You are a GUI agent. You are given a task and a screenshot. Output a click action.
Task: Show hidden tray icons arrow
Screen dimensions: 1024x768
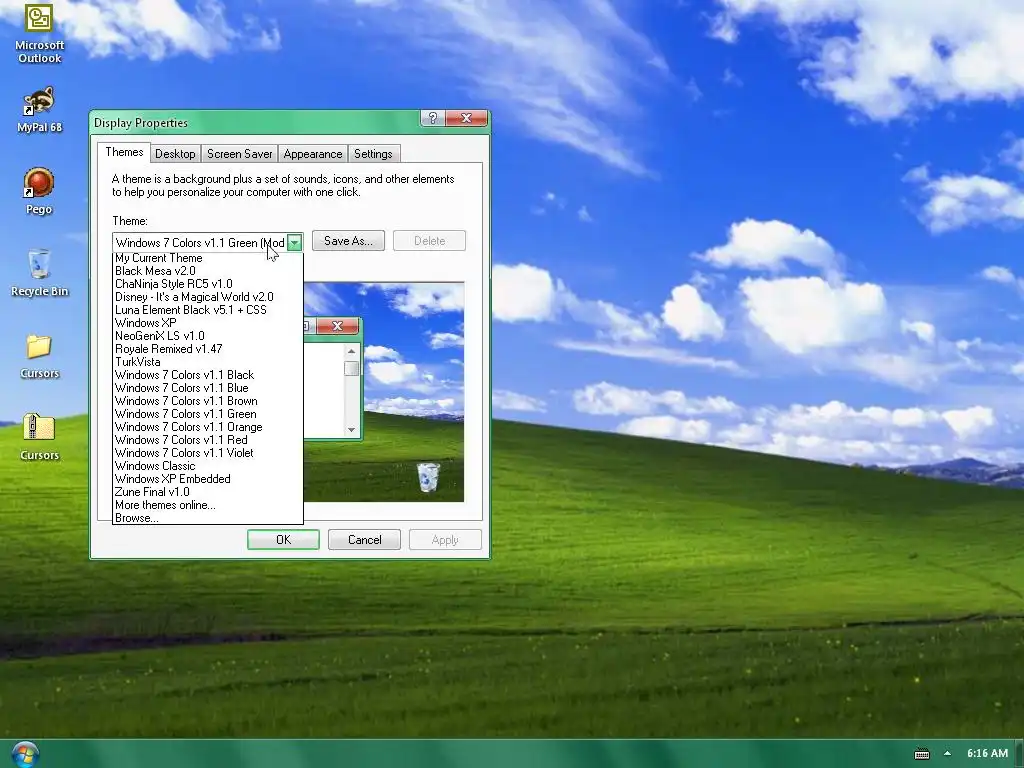(947, 753)
